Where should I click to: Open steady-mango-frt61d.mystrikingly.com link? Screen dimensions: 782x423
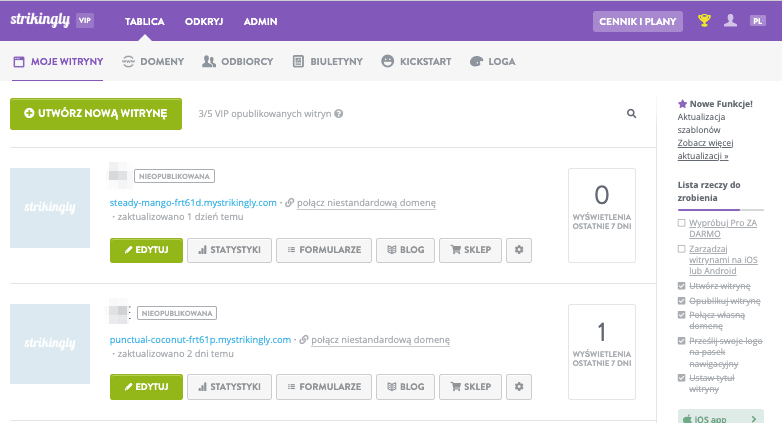point(193,203)
